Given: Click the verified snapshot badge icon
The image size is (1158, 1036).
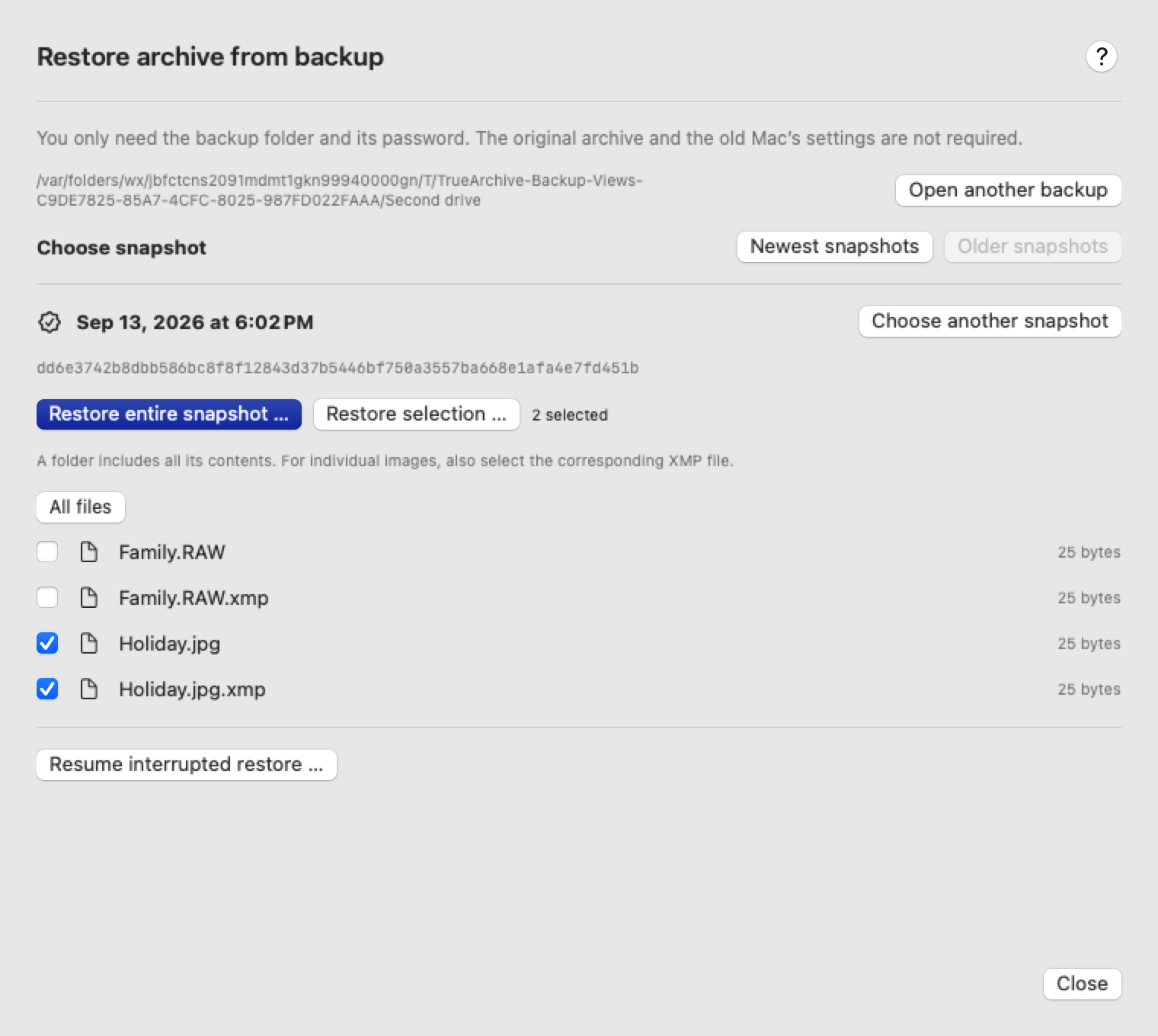Looking at the screenshot, I should coord(50,322).
